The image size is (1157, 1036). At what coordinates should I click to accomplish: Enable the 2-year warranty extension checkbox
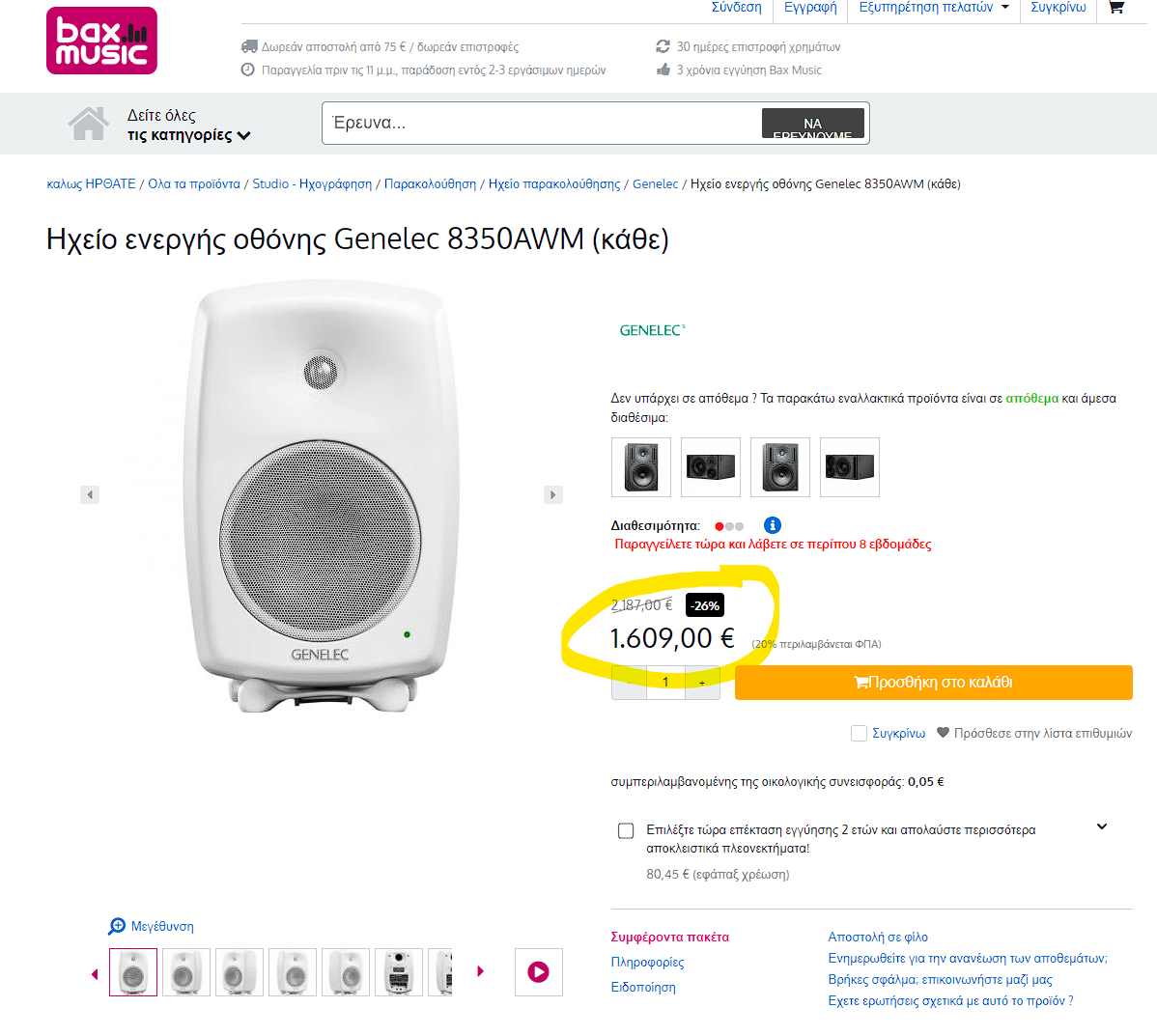[x=626, y=830]
